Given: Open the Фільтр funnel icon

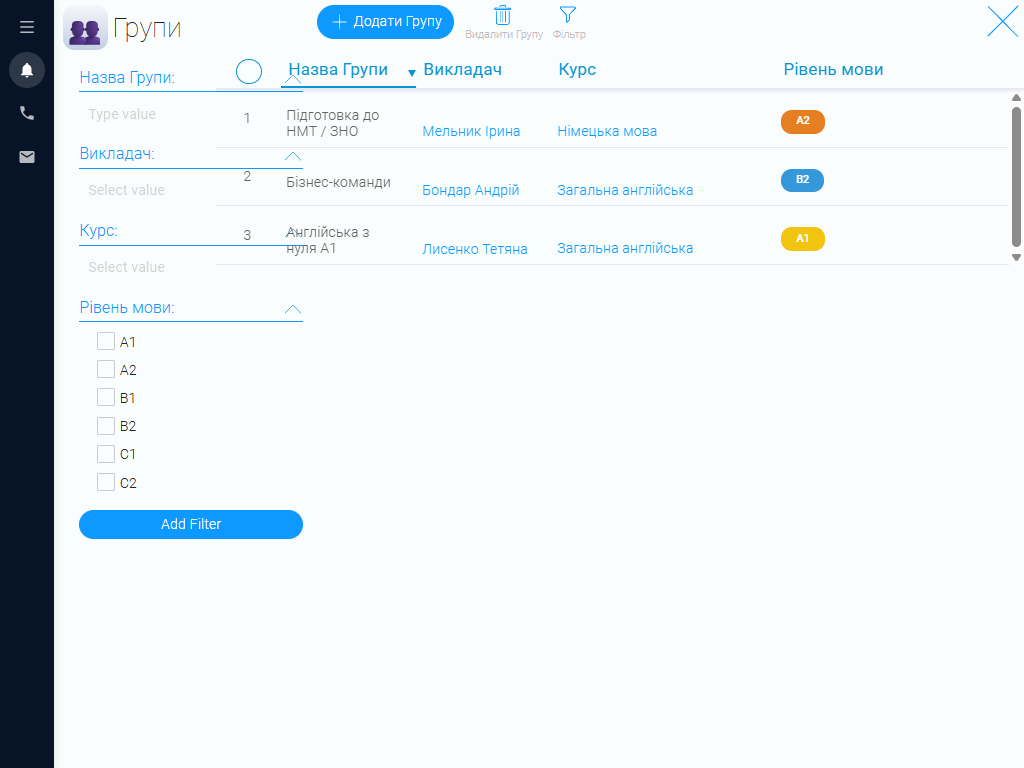Looking at the screenshot, I should coord(568,14).
